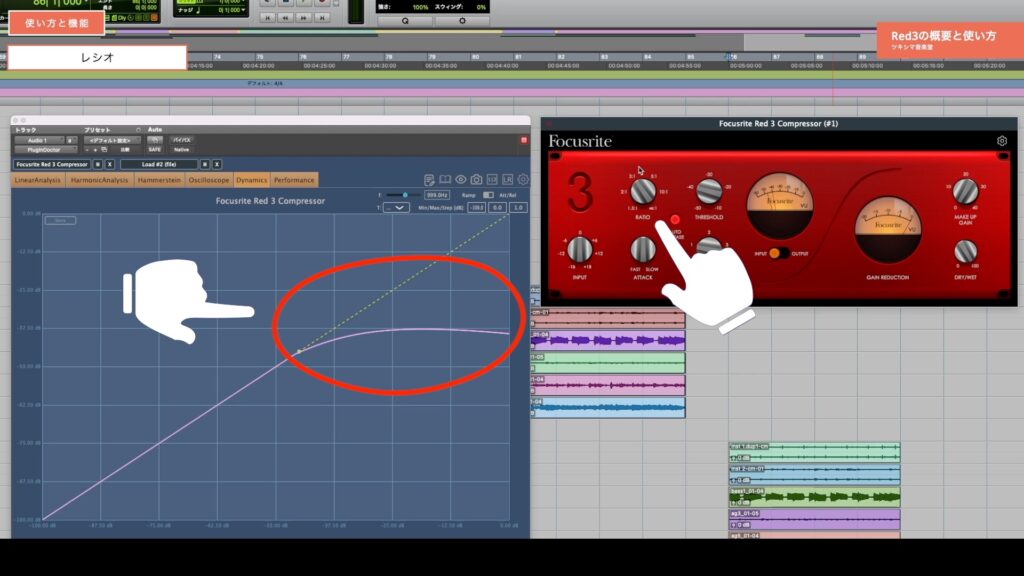Toggle the Ramp / Att/Rel switch
The height and width of the screenshot is (576, 1024).
[488, 195]
